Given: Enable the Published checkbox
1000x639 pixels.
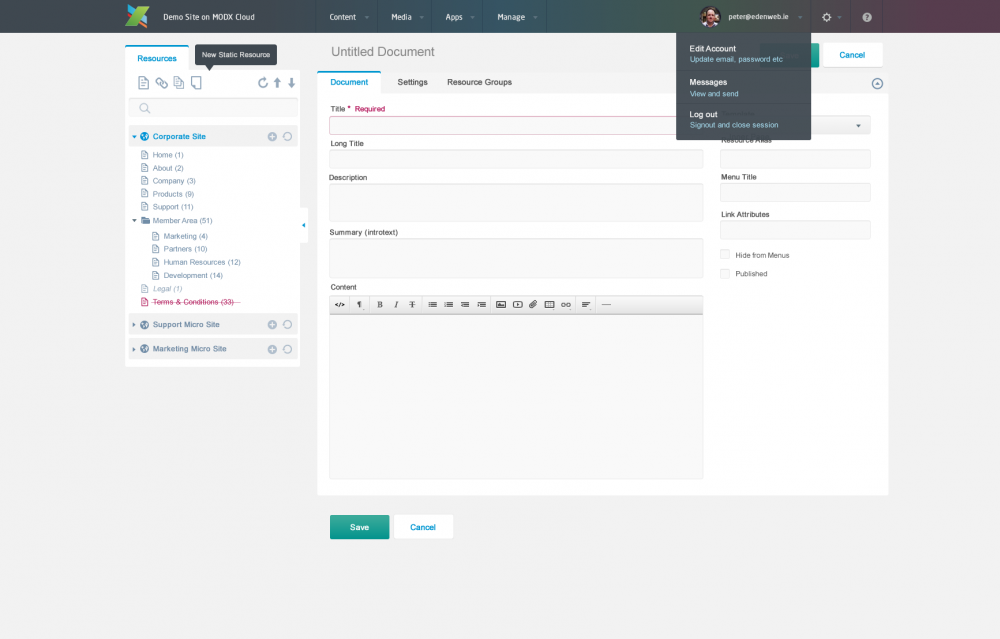Looking at the screenshot, I should (725, 273).
